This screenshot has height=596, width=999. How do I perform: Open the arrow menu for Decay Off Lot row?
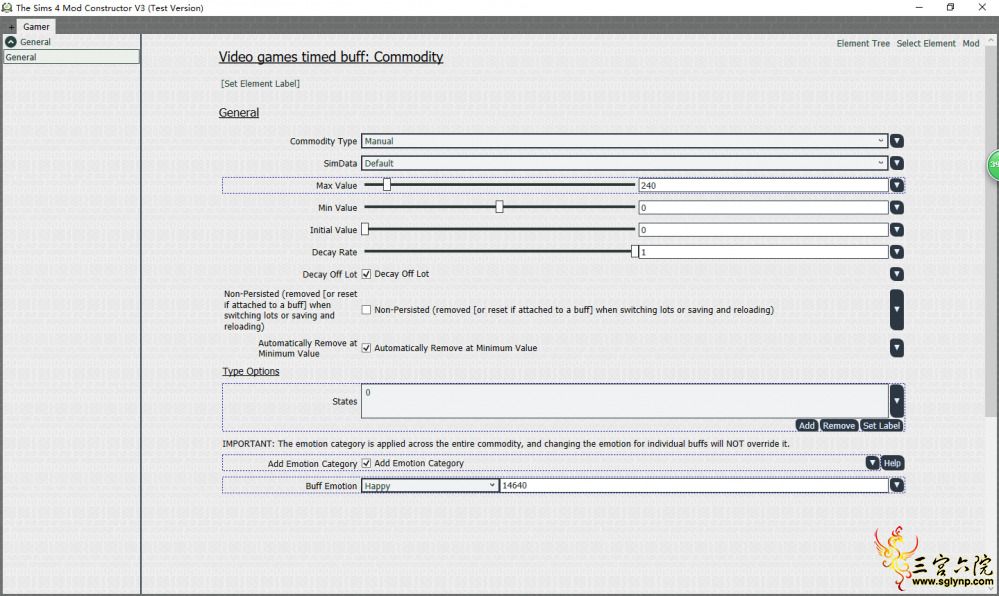tap(896, 274)
